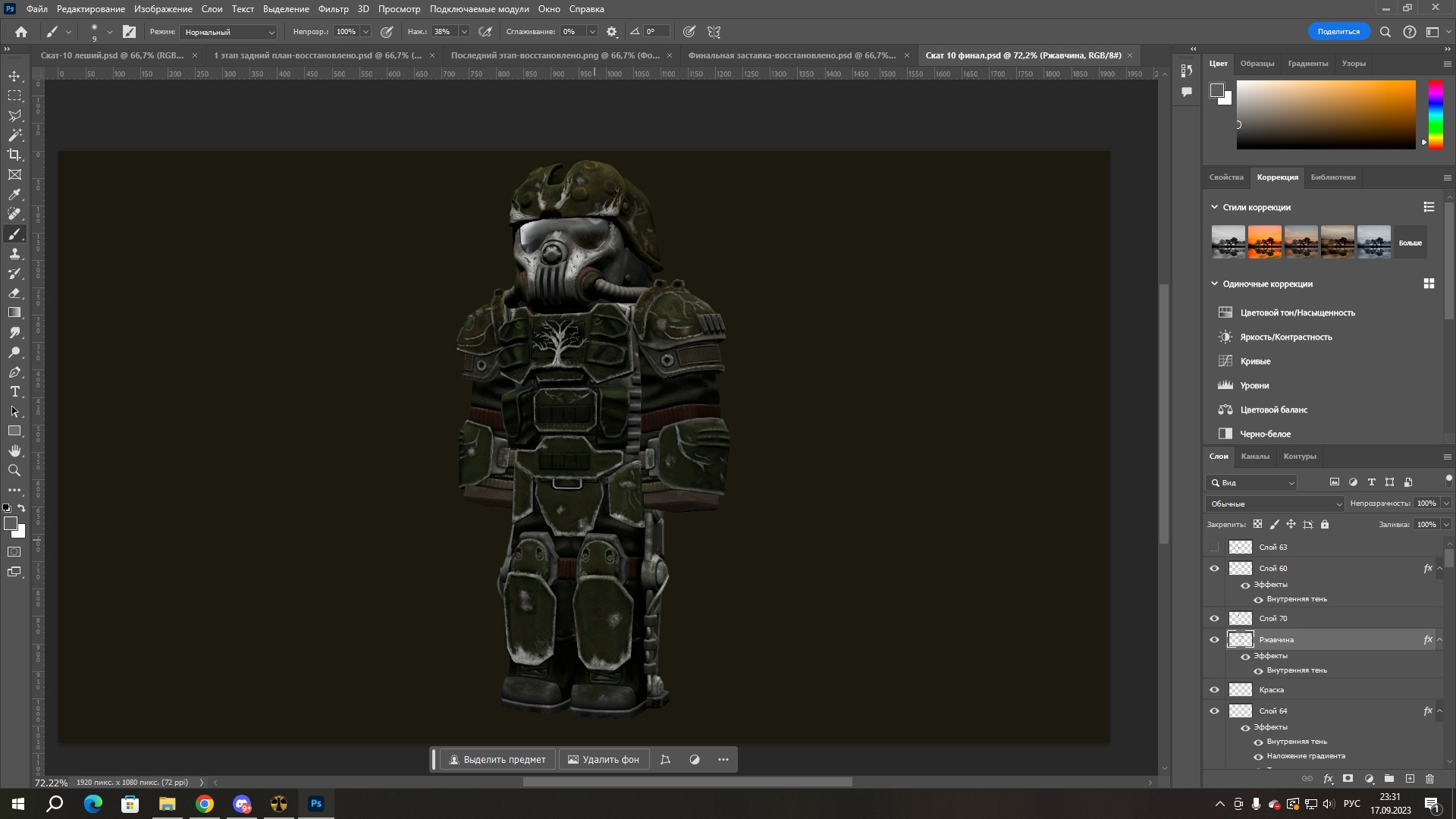Hide layer Слой 60

click(x=1214, y=568)
